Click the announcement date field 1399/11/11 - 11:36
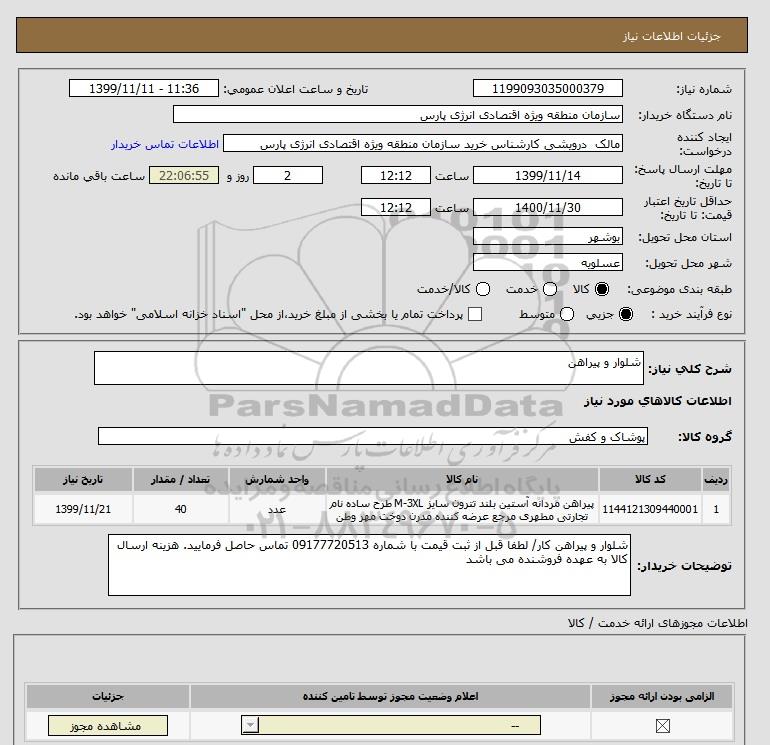 143,89
